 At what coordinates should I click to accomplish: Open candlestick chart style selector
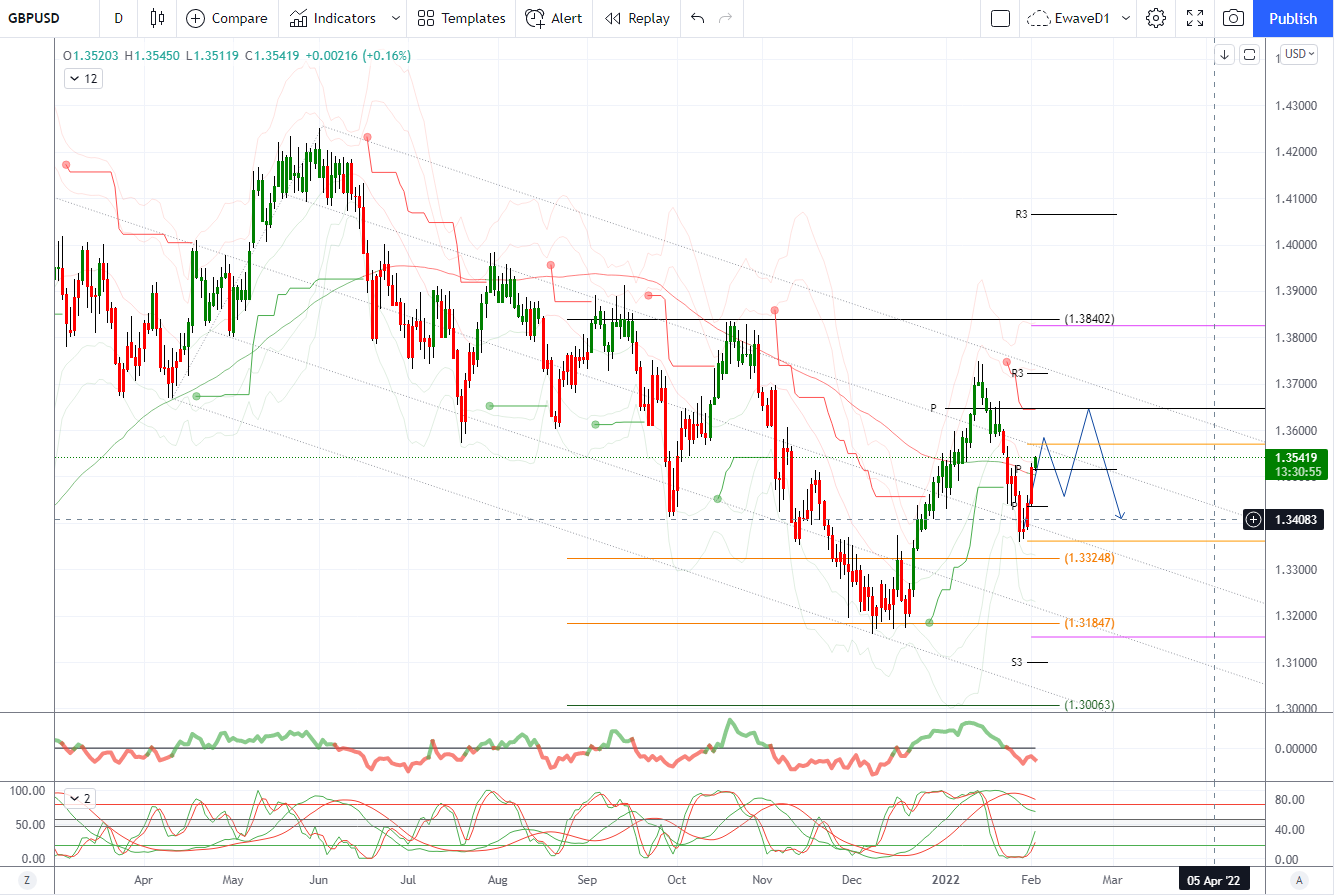(156, 18)
